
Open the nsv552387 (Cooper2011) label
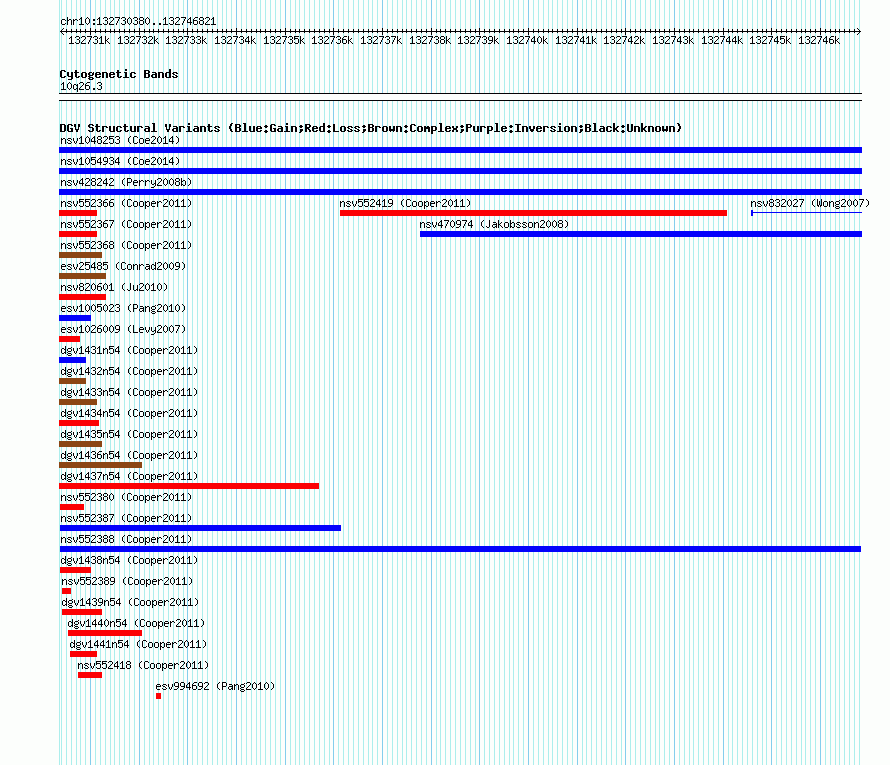tap(126, 518)
